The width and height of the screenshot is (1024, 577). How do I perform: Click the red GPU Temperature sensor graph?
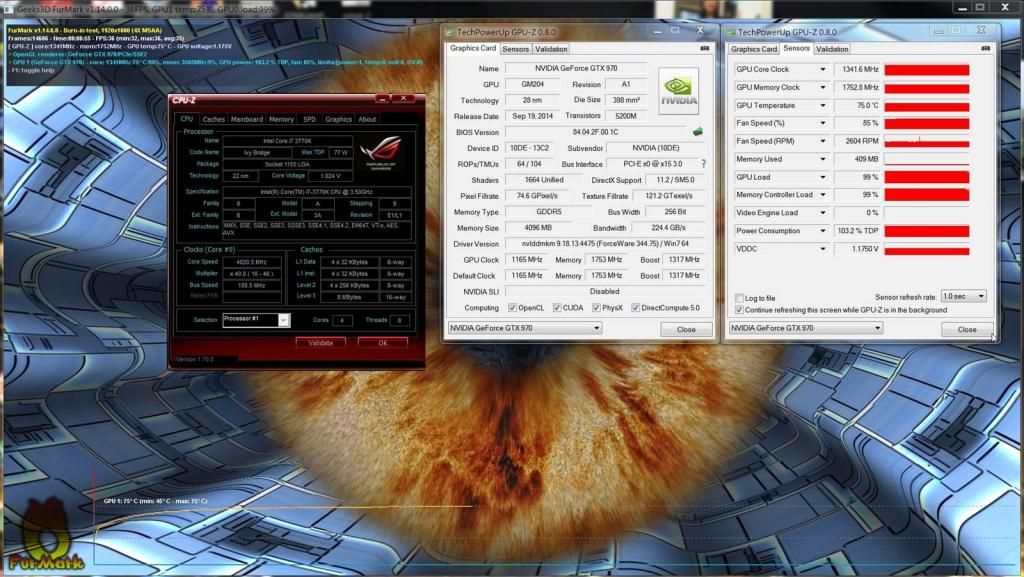(927, 106)
